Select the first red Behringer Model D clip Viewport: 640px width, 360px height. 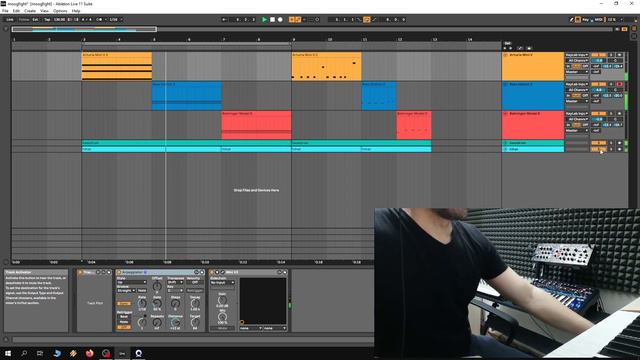(256, 125)
